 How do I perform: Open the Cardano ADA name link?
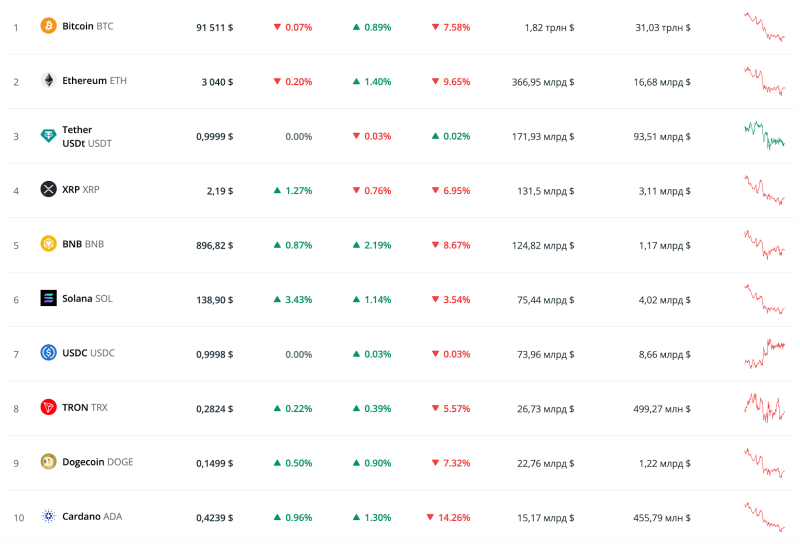click(x=92, y=516)
